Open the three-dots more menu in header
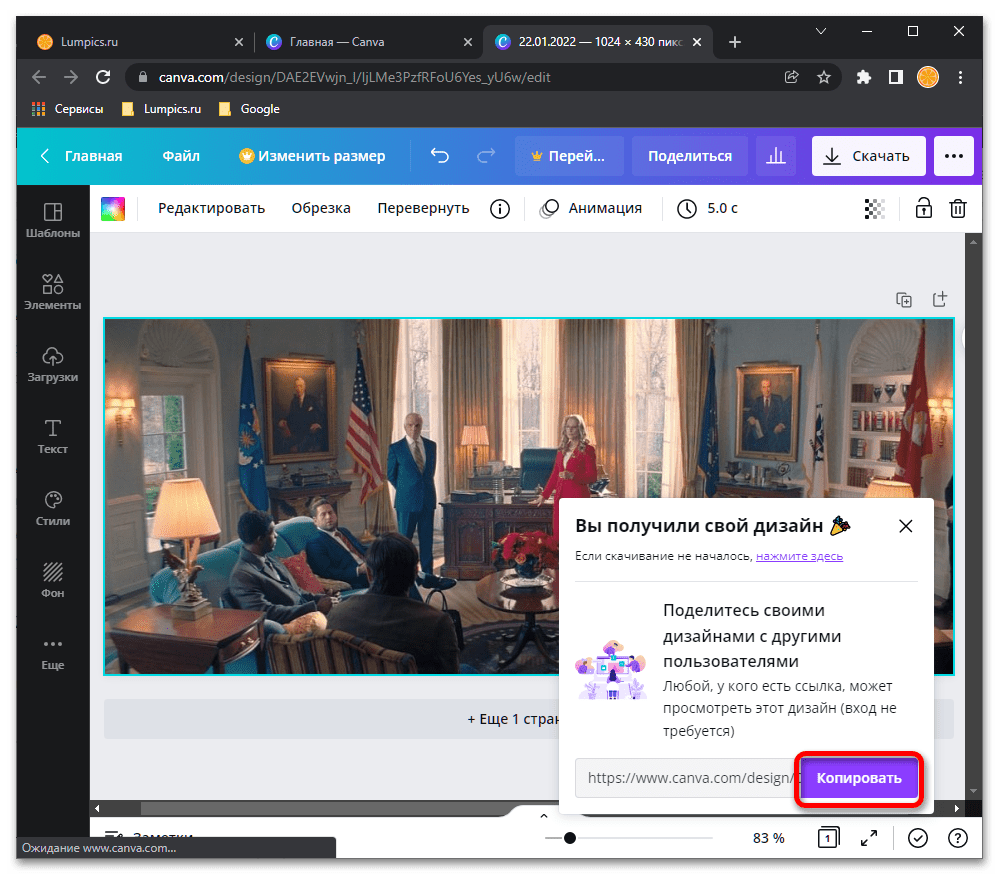Screen dimensions: 999x875 [954, 155]
